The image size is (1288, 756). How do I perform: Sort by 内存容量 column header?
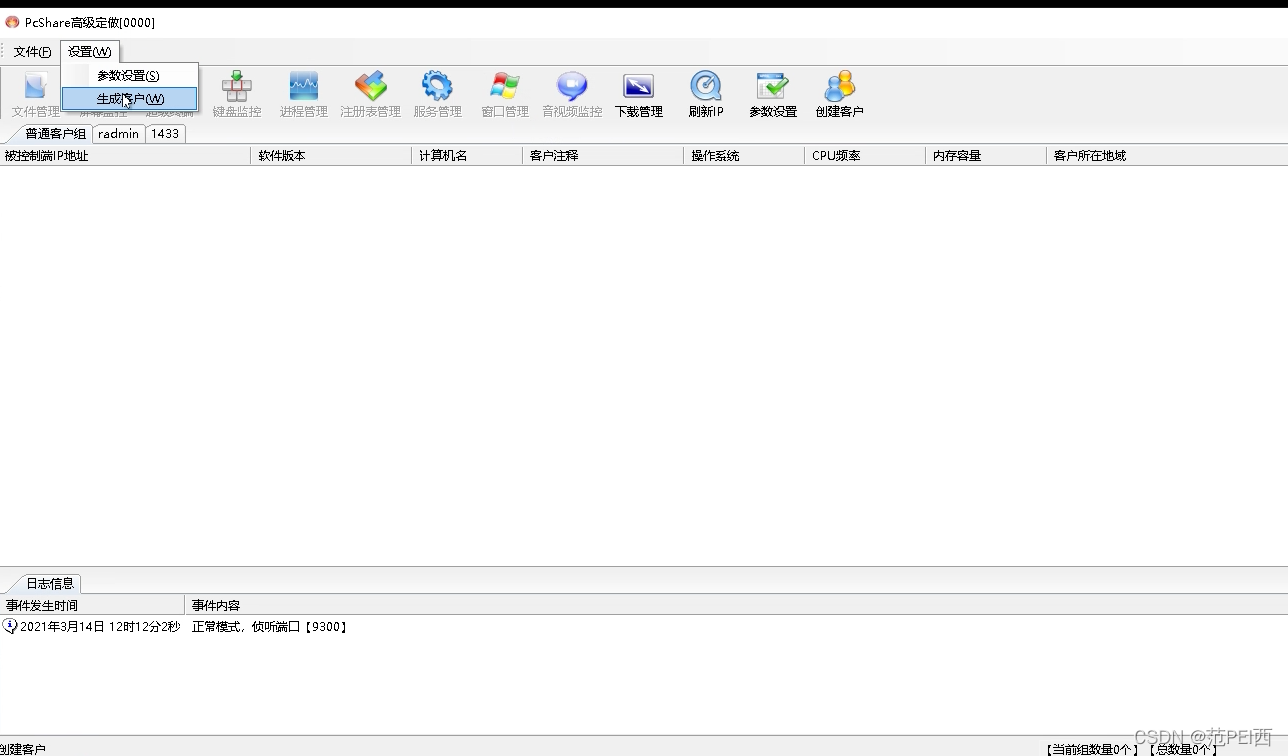coord(986,156)
